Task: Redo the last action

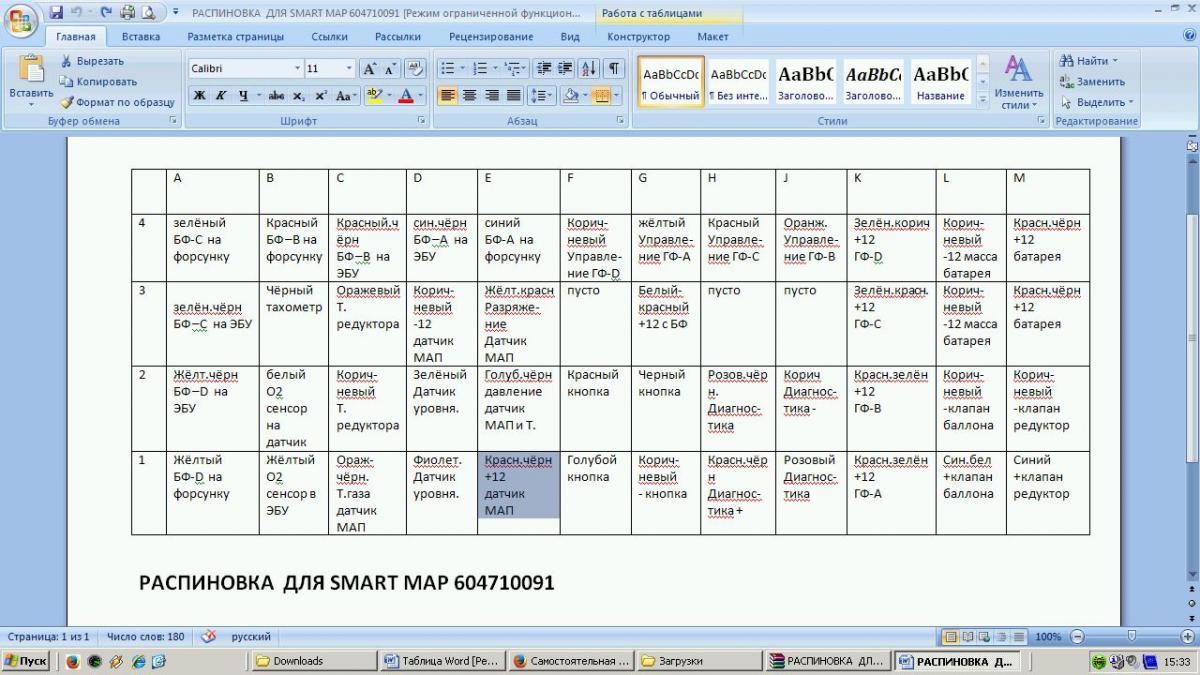Action: tap(105, 13)
